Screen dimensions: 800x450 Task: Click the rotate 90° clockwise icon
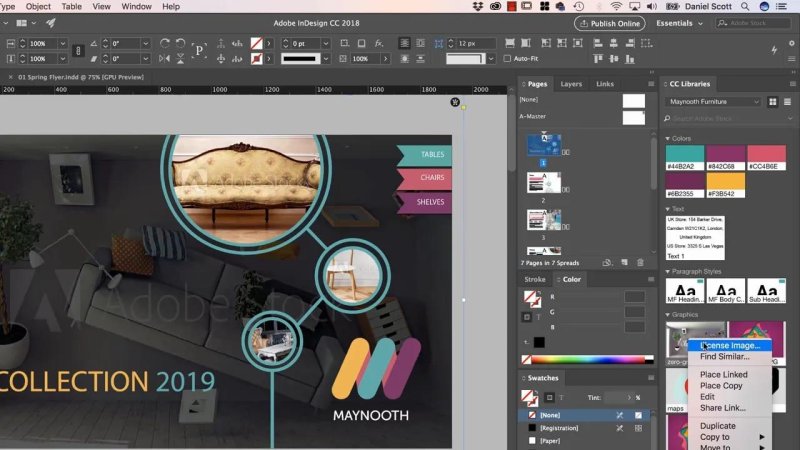(x=164, y=43)
